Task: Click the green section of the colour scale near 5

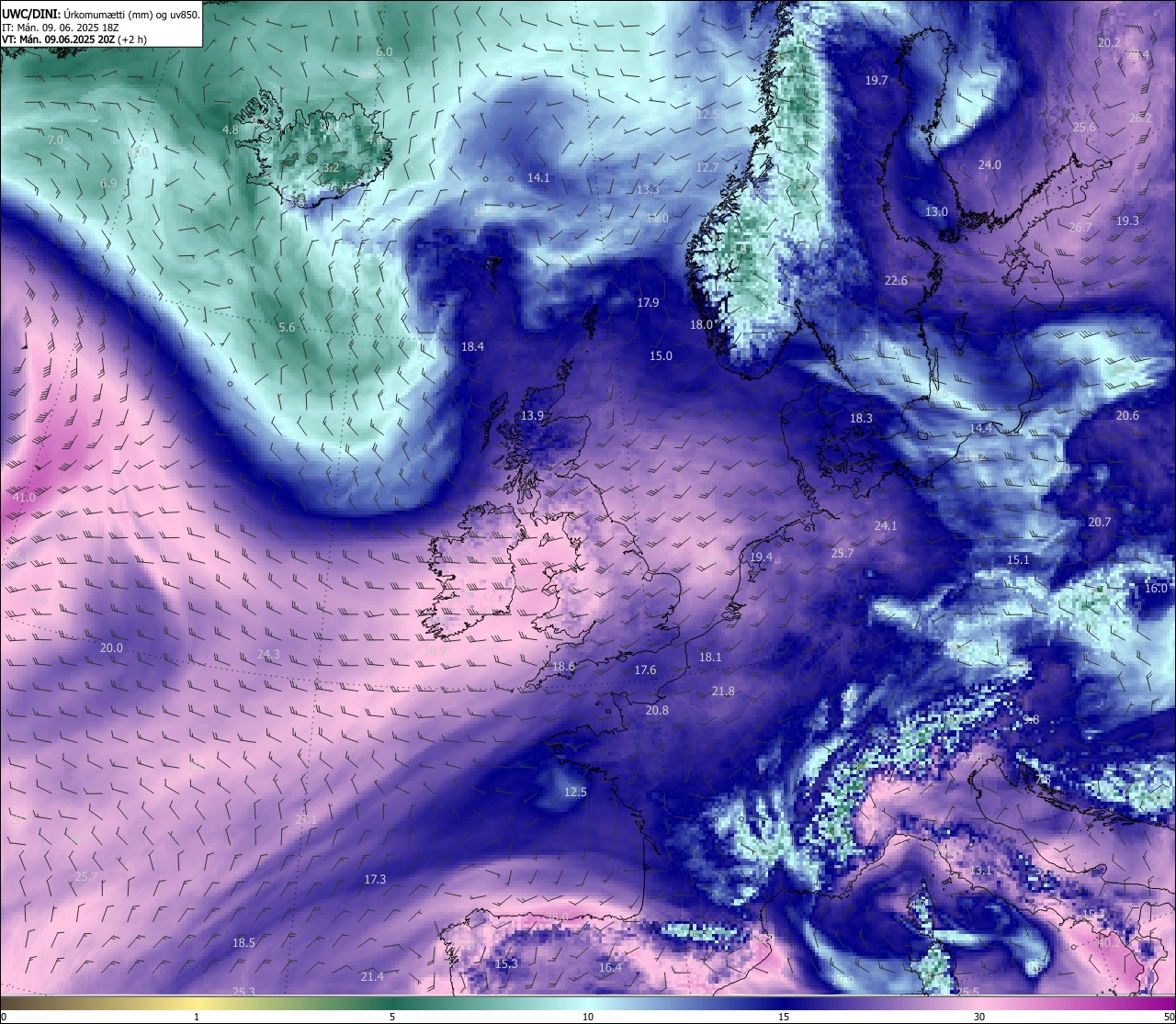Action: (x=393, y=1003)
